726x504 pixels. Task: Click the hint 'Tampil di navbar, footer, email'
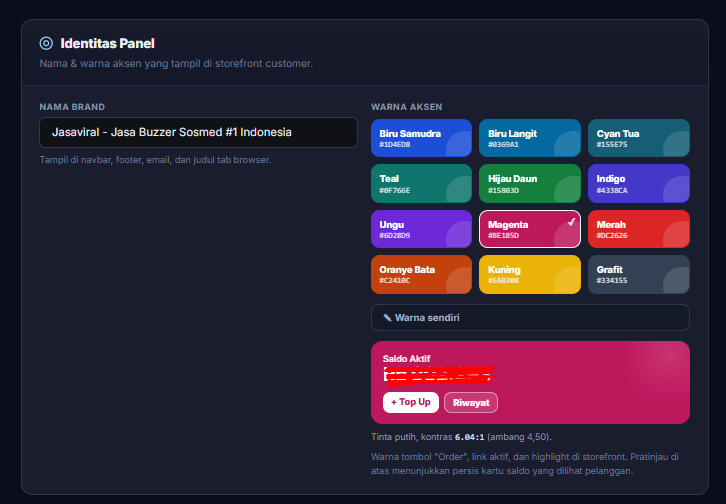click(155, 160)
